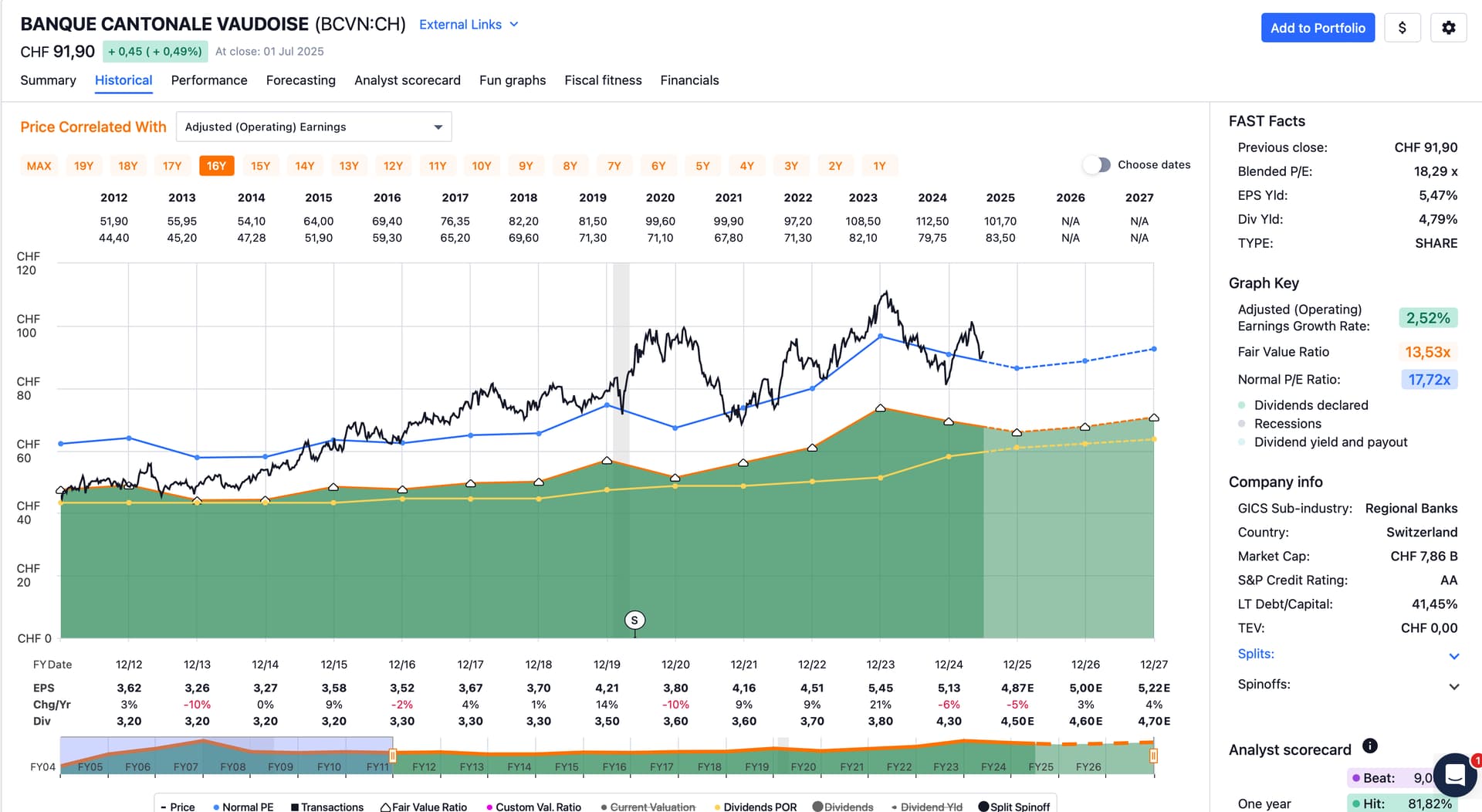Click the price change +0,45 badge
The image size is (1482, 812).
(x=155, y=52)
